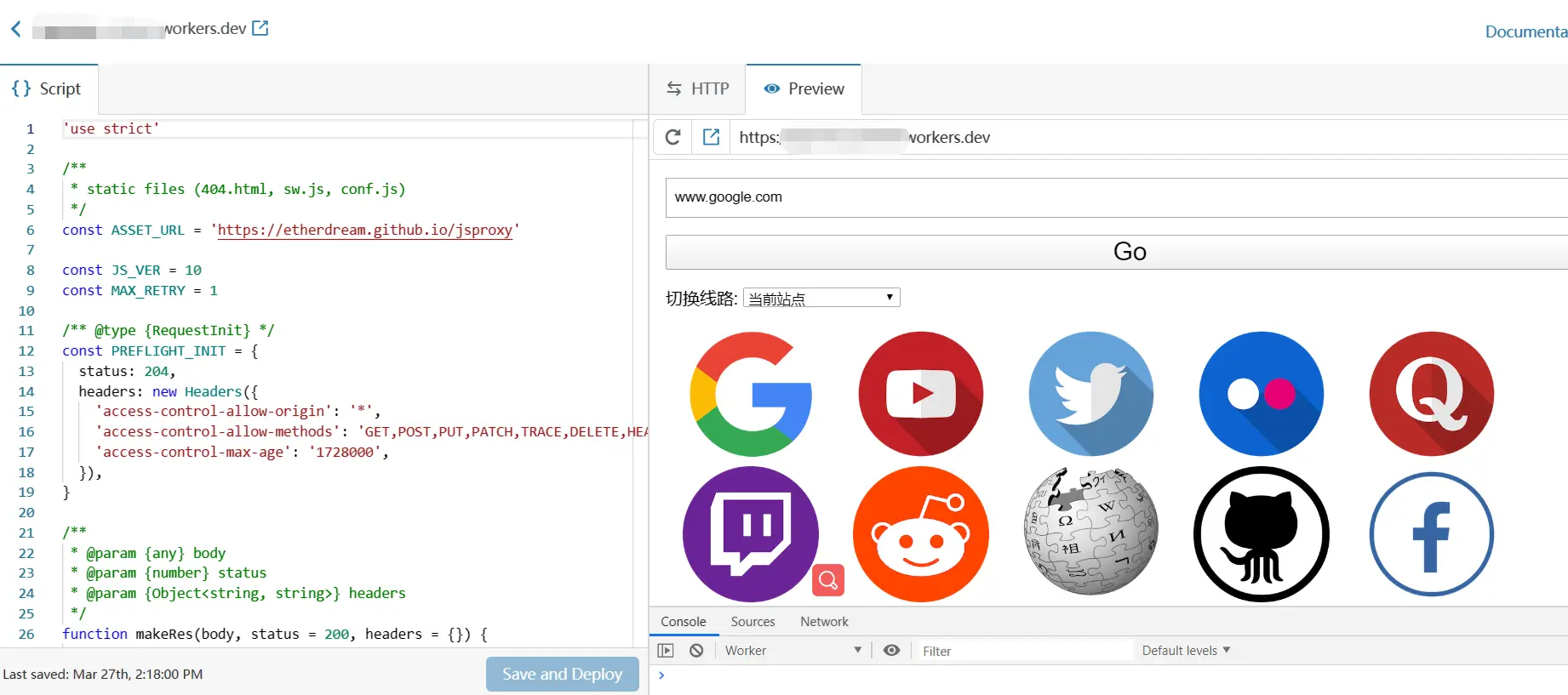
Task: Open the Worker context dropdown
Action: 793,651
